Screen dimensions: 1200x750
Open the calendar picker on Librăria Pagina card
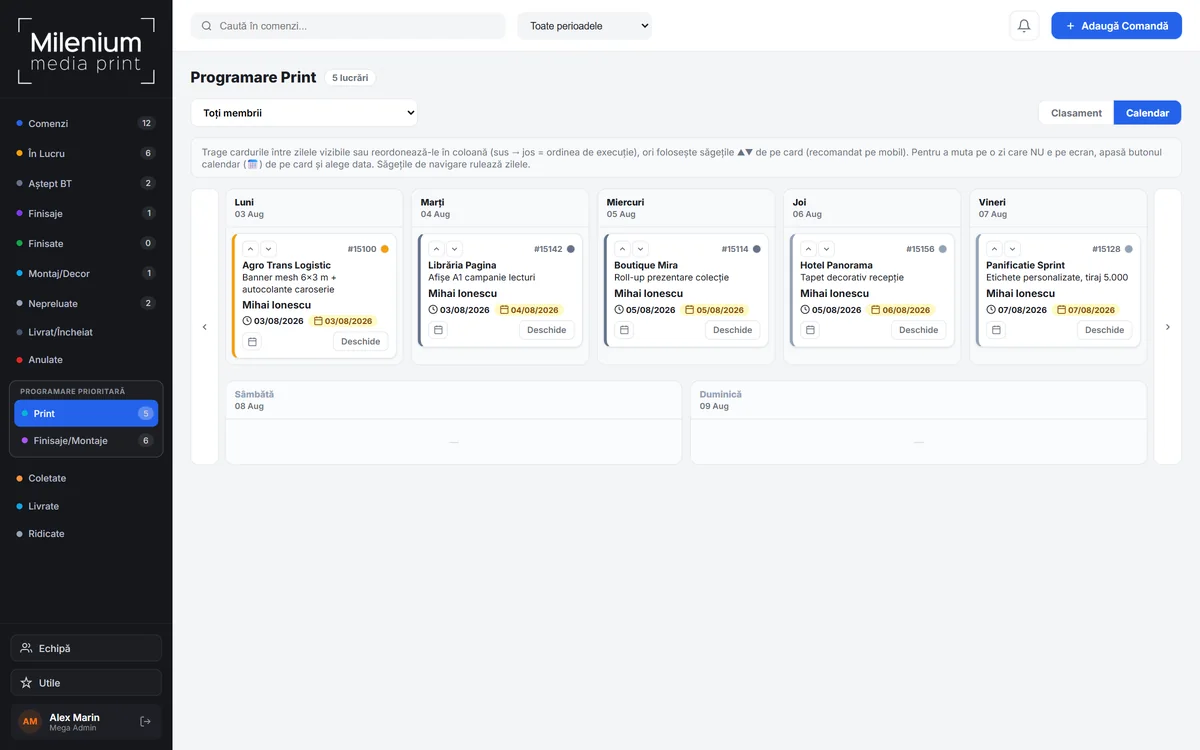(x=438, y=330)
